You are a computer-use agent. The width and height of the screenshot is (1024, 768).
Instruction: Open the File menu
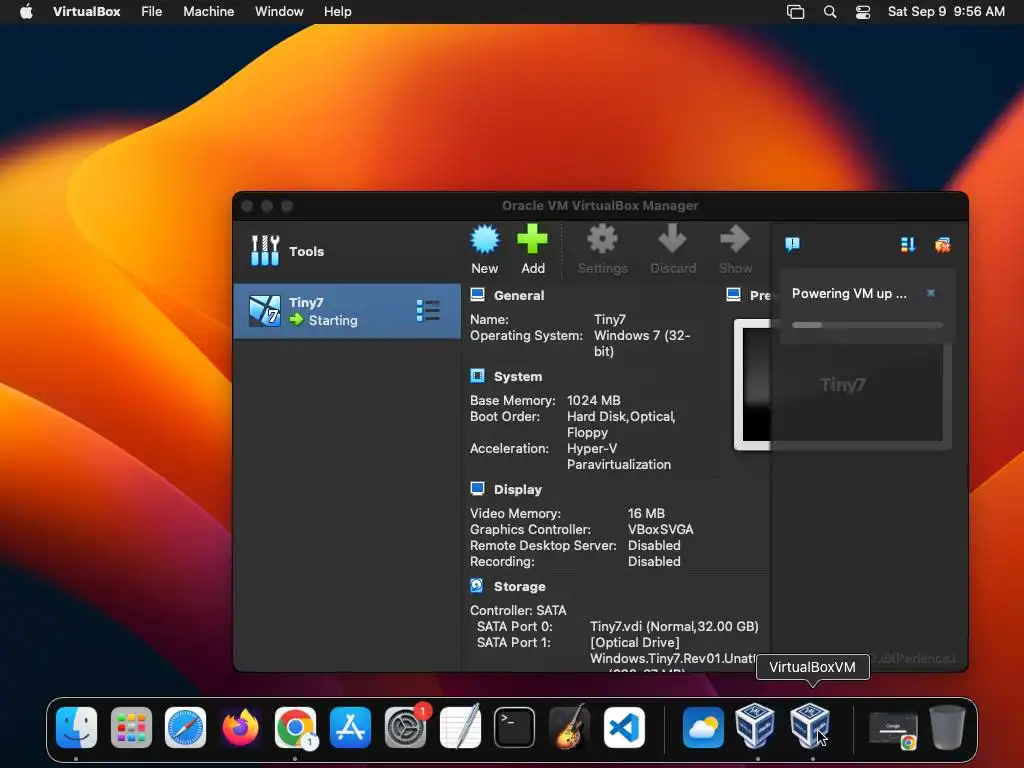[x=152, y=12]
